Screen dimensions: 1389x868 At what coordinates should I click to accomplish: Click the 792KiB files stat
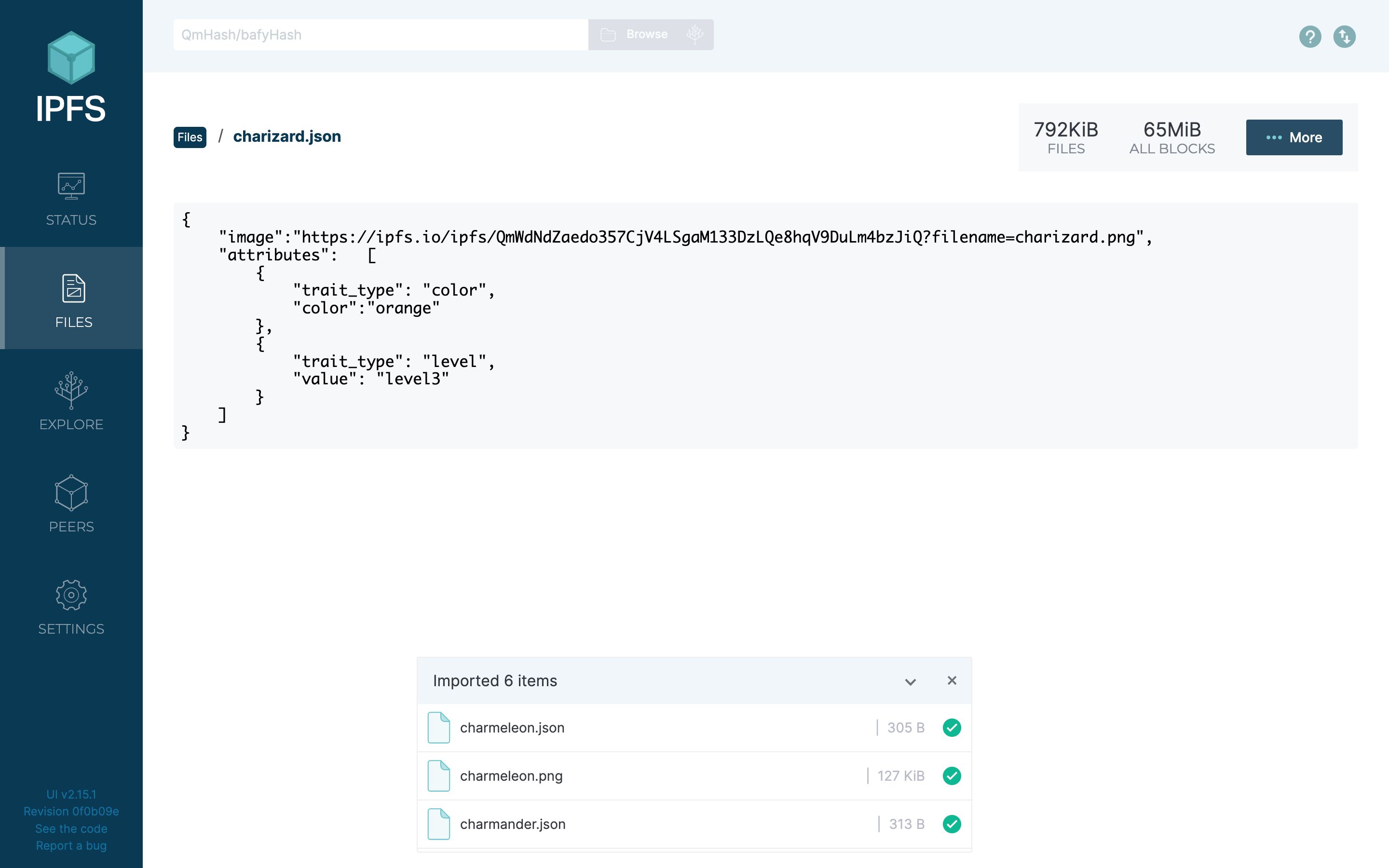point(1066,137)
